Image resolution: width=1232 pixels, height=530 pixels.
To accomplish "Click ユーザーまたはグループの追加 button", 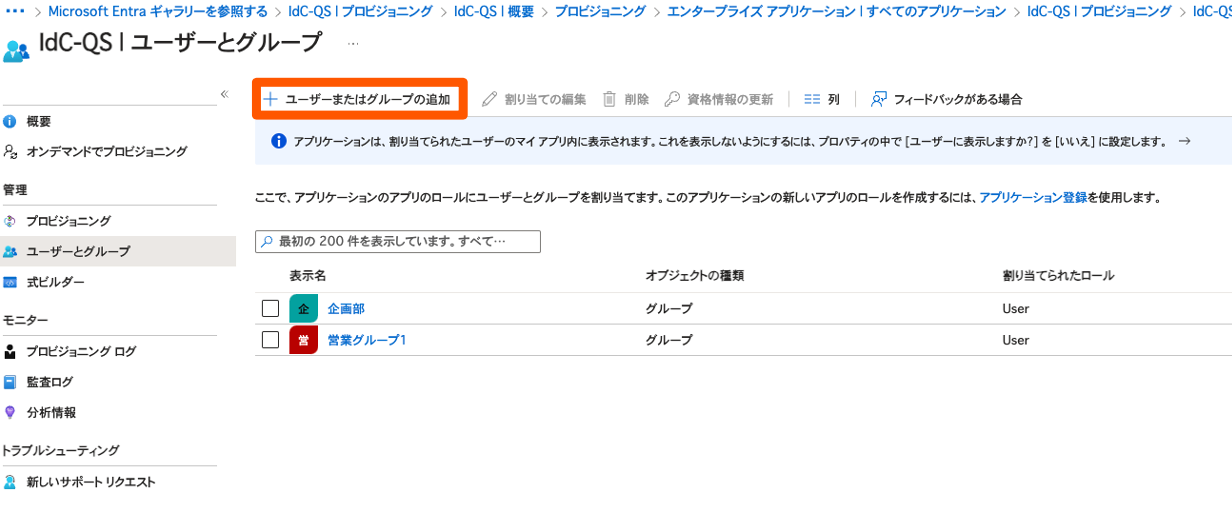I will [359, 100].
